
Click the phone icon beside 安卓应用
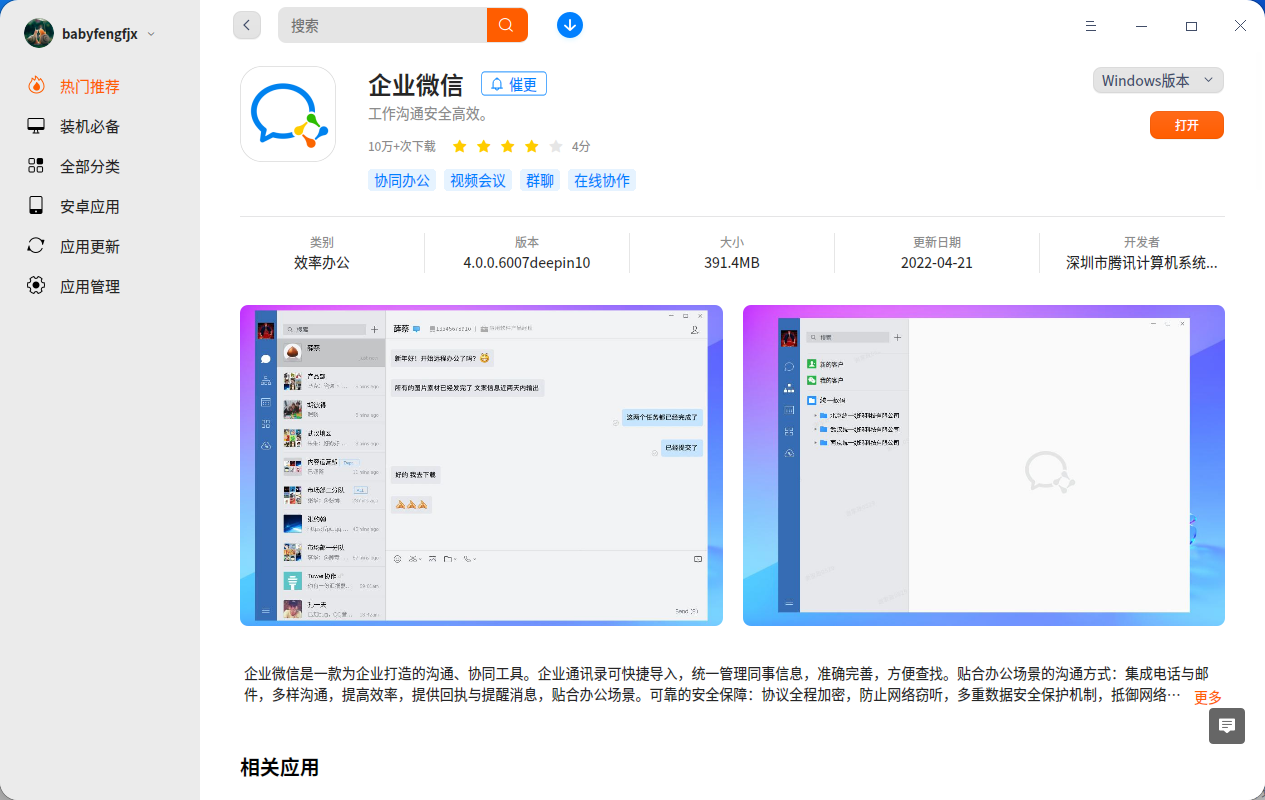coord(36,206)
